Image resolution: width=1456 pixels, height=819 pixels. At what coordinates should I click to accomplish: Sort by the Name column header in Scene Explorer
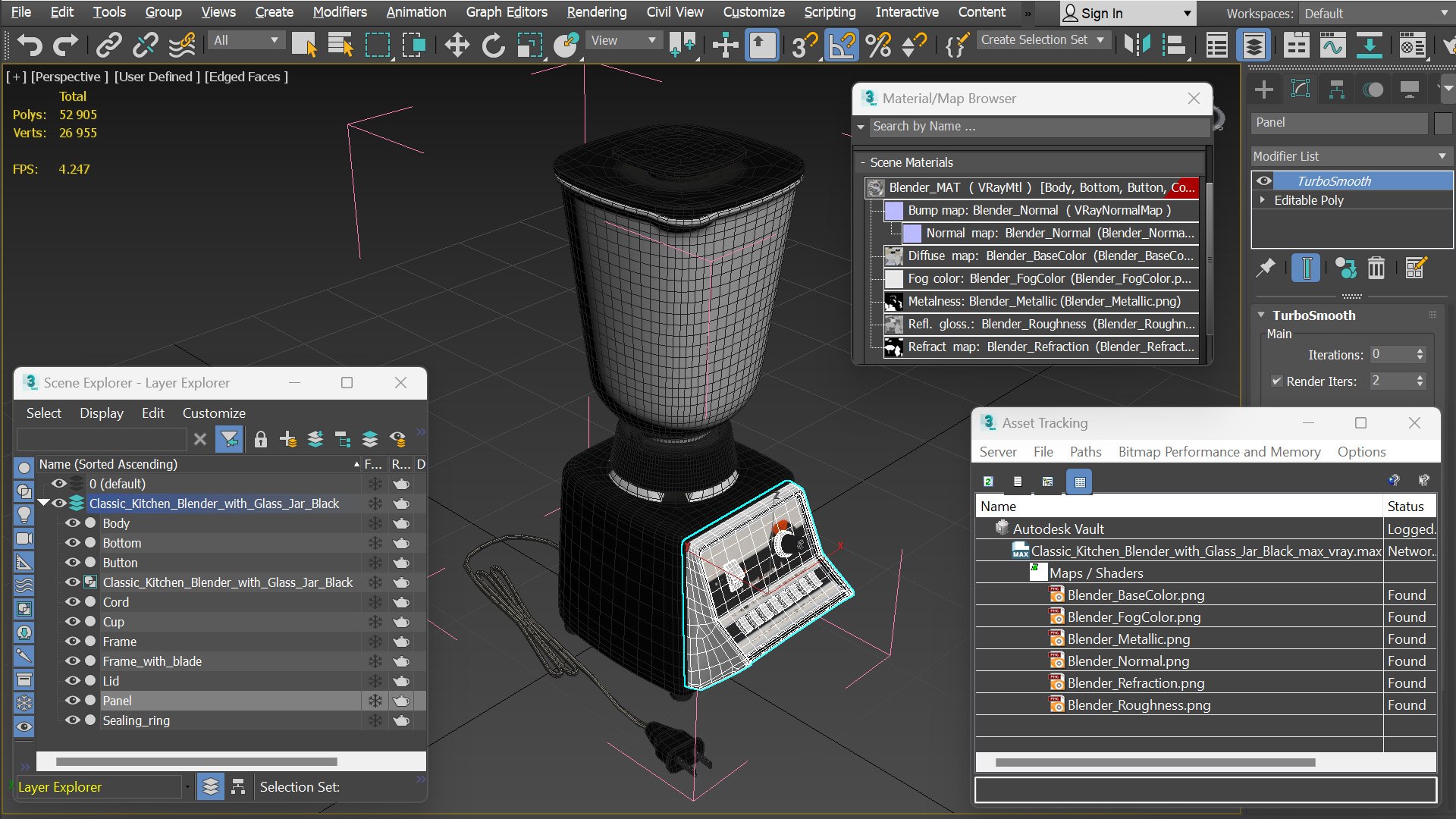pyautogui.click(x=199, y=464)
